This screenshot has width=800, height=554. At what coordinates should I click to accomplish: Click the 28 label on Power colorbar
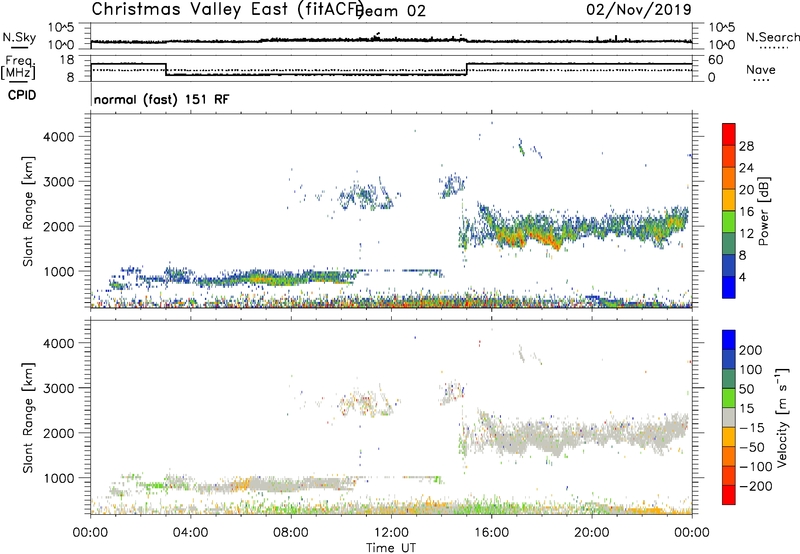[746, 146]
